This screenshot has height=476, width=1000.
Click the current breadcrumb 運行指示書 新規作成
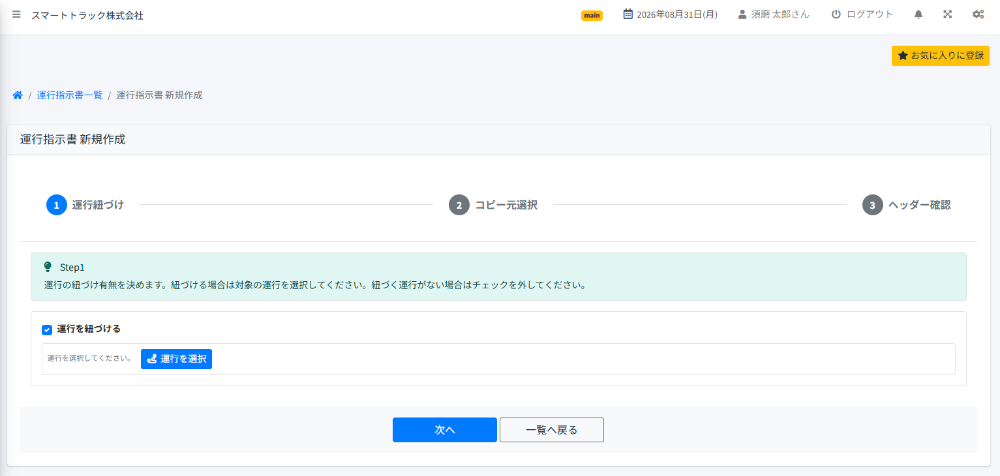(x=159, y=95)
